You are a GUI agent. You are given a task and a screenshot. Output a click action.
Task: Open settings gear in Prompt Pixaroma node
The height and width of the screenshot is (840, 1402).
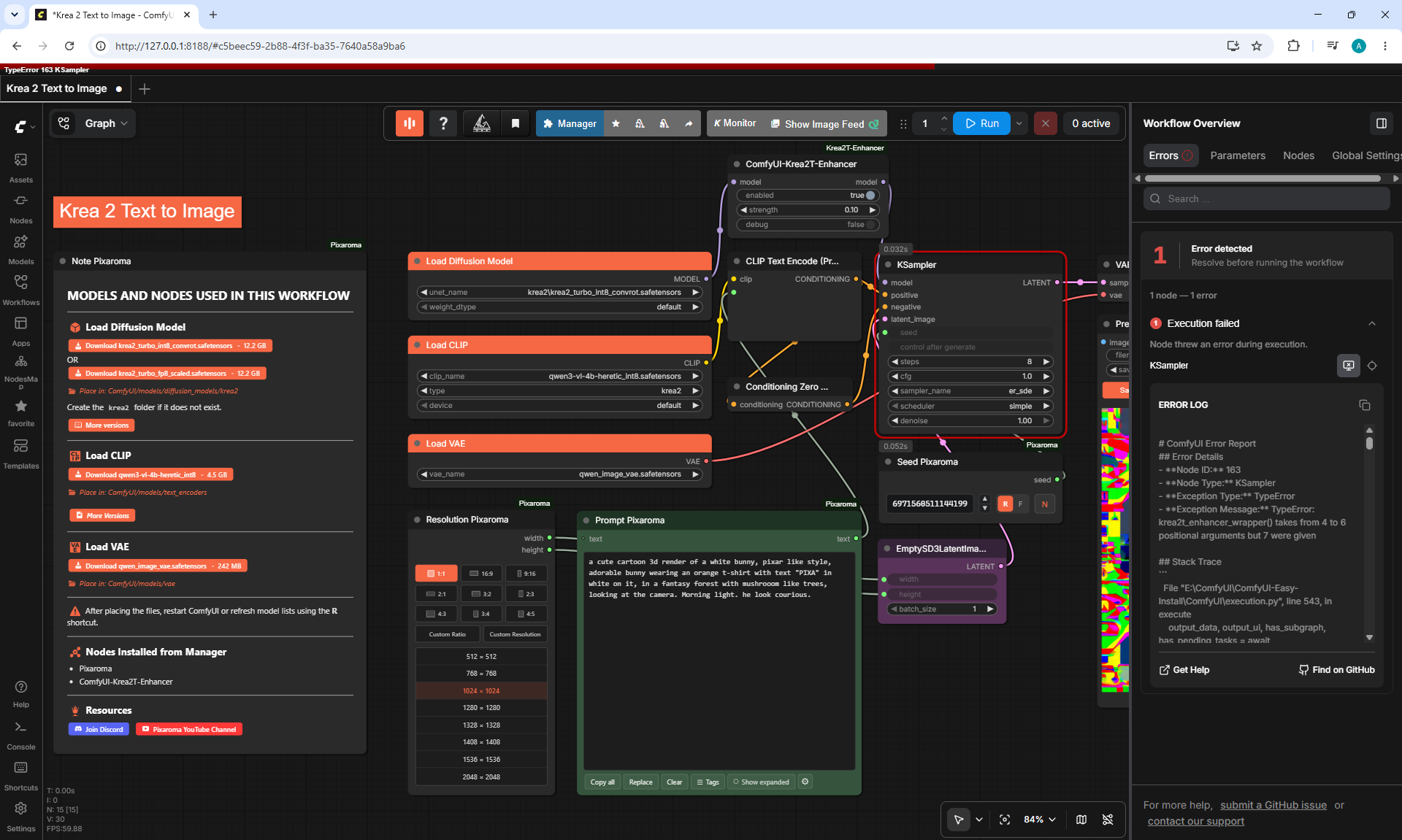click(805, 782)
